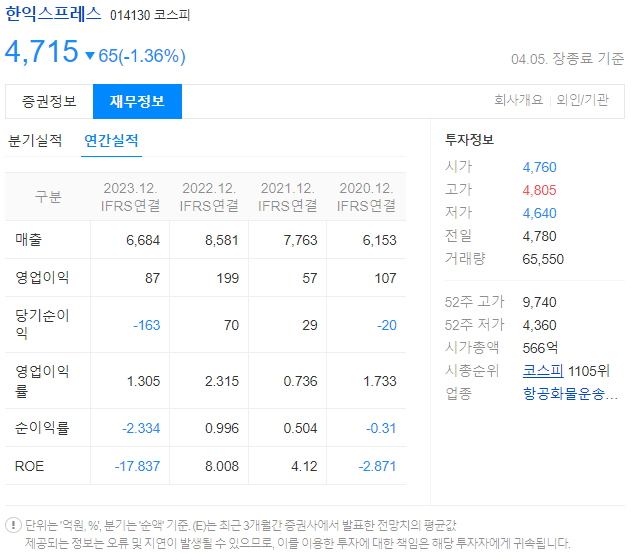Click the ROE value -17.837
631x560 pixels.
coord(137,466)
